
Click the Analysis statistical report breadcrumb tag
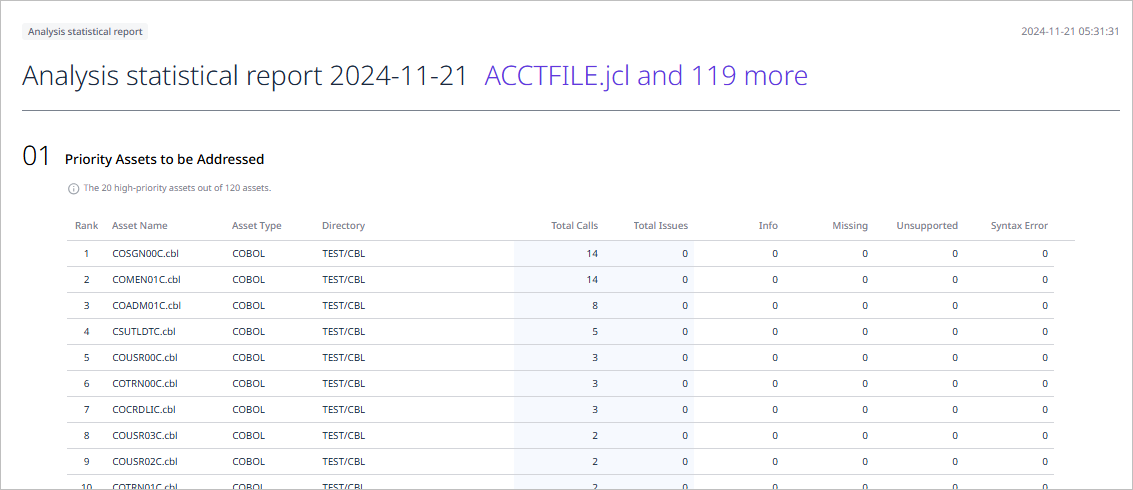pyautogui.click(x=86, y=31)
